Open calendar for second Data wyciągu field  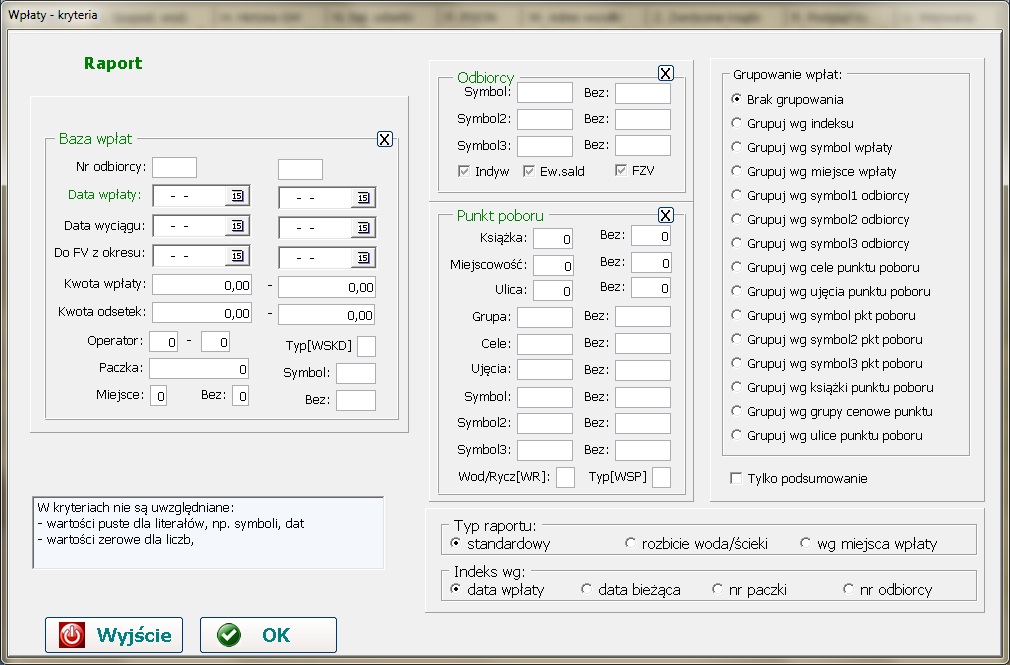[x=363, y=227]
